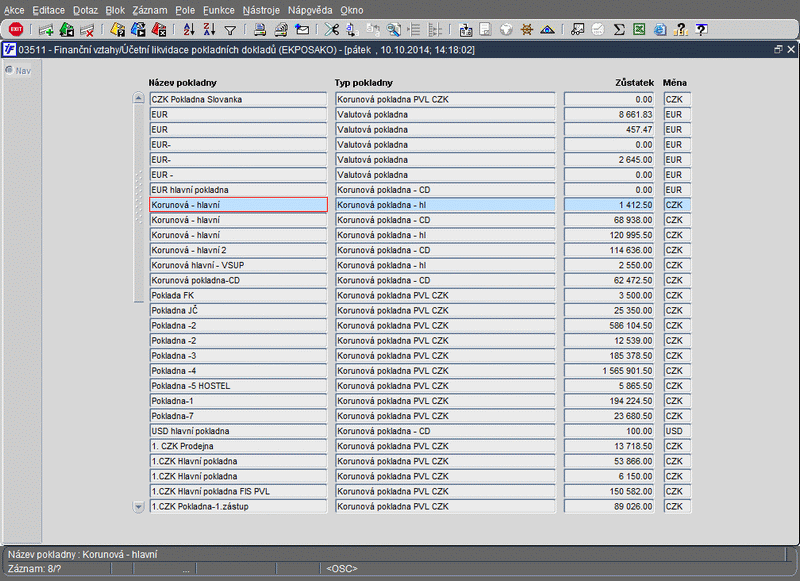Click the question mark with lock icon

(681, 30)
